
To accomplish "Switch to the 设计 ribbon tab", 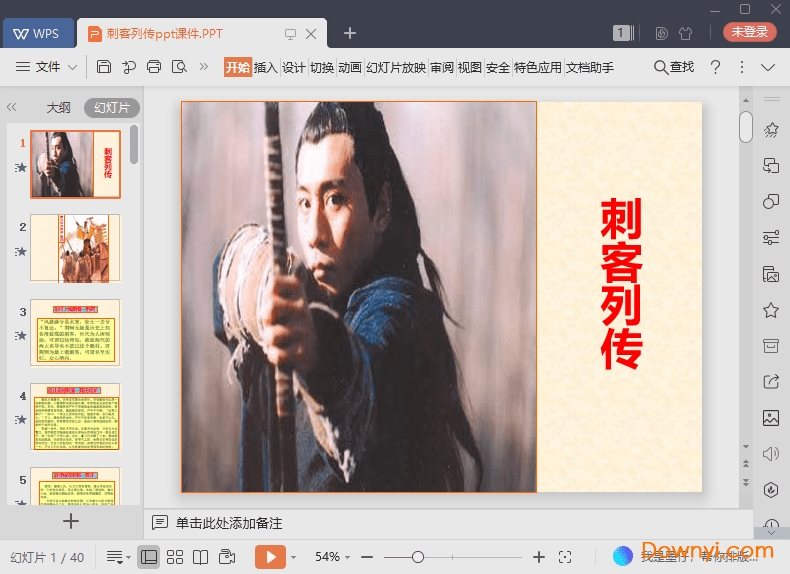I will [x=294, y=67].
